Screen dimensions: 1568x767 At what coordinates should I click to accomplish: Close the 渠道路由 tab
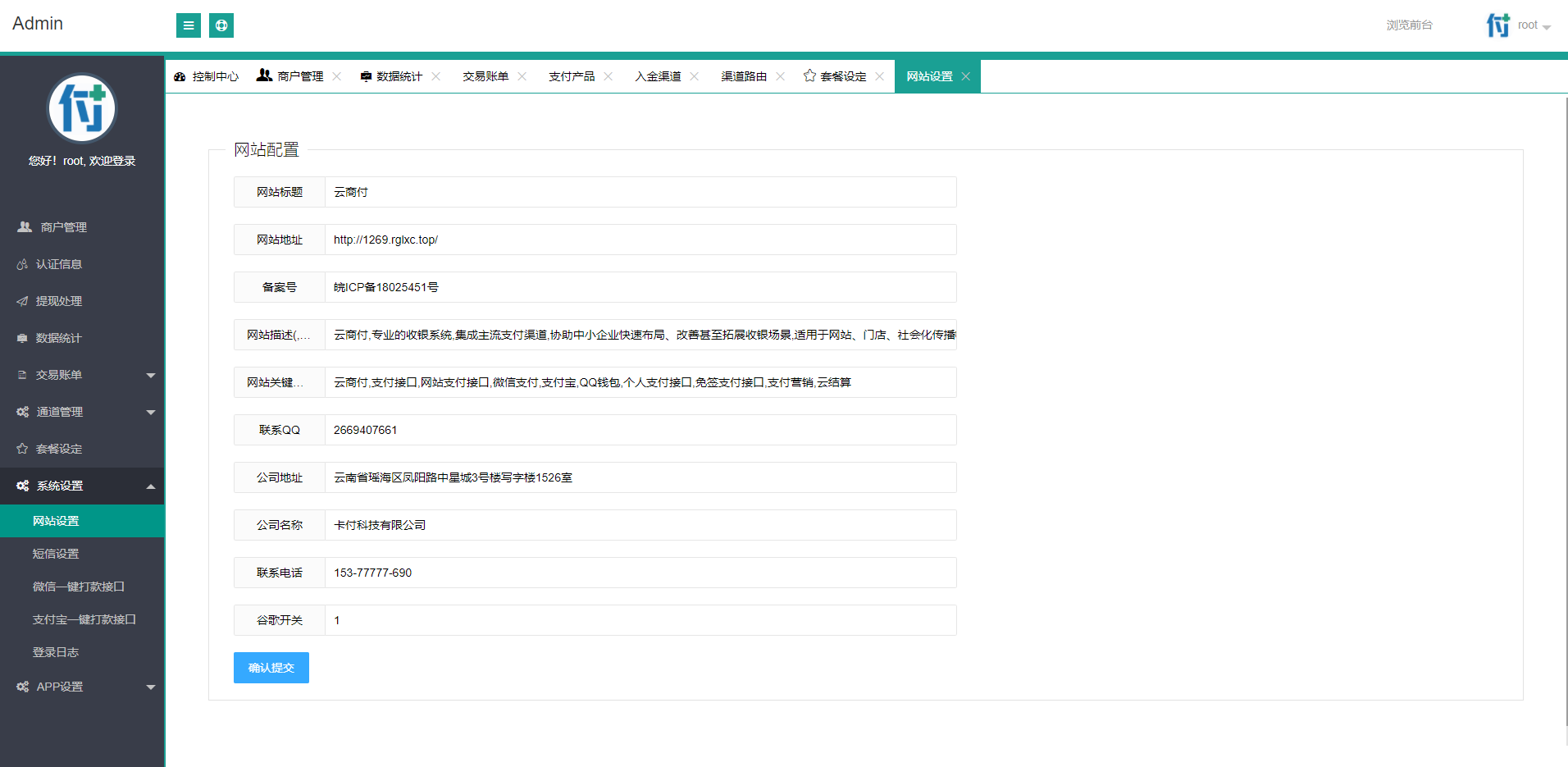[x=781, y=76]
